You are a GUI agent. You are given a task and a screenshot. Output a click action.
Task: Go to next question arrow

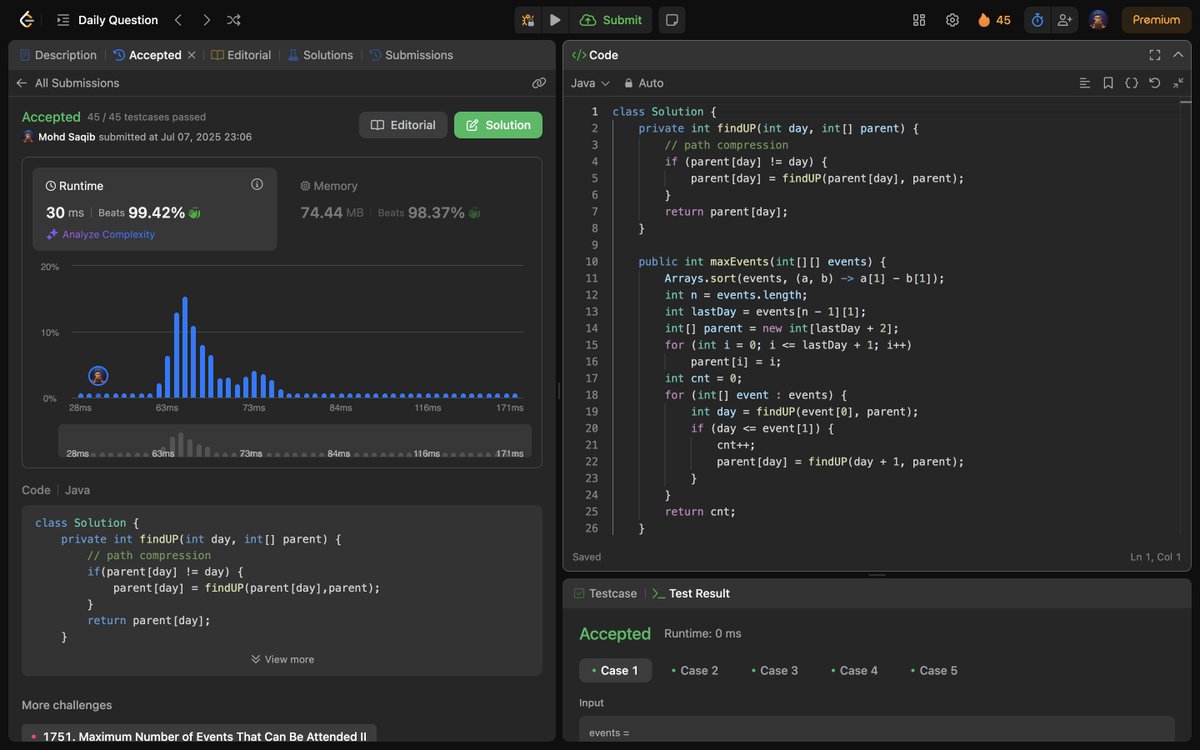[x=206, y=20]
